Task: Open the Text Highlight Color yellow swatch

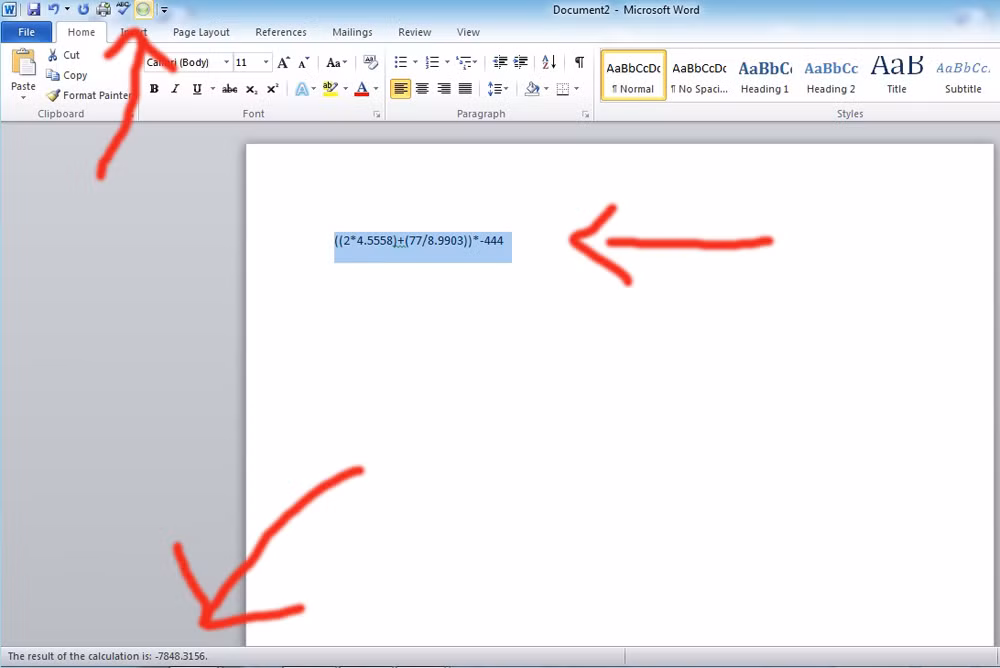Action: point(331,88)
